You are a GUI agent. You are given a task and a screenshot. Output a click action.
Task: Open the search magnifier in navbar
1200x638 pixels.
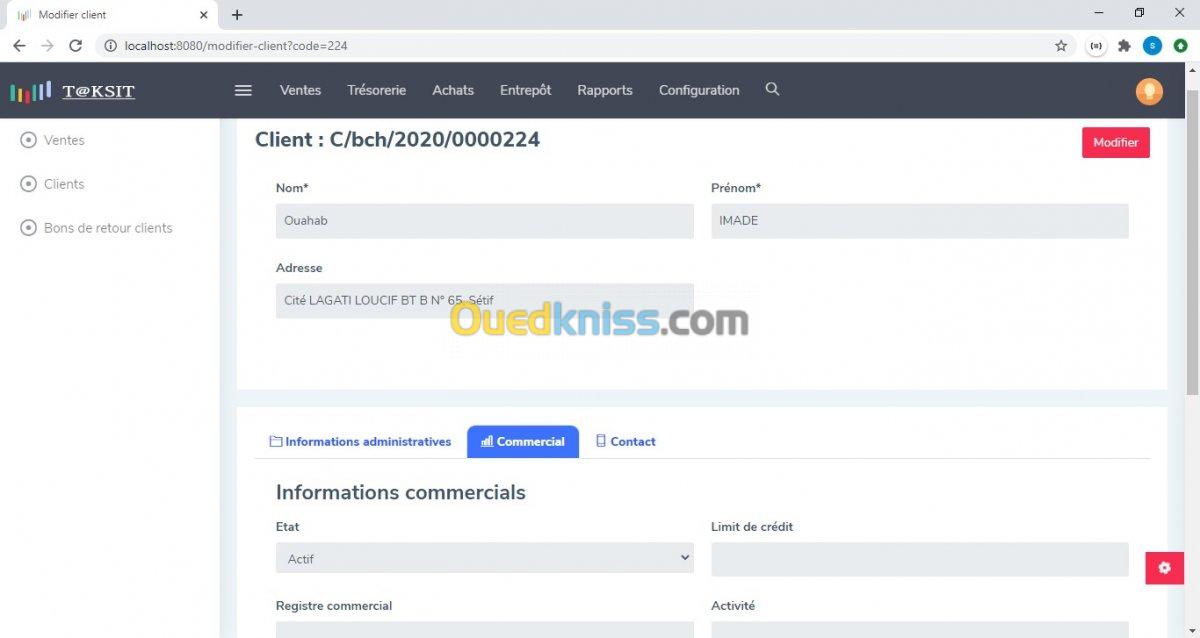click(772, 89)
